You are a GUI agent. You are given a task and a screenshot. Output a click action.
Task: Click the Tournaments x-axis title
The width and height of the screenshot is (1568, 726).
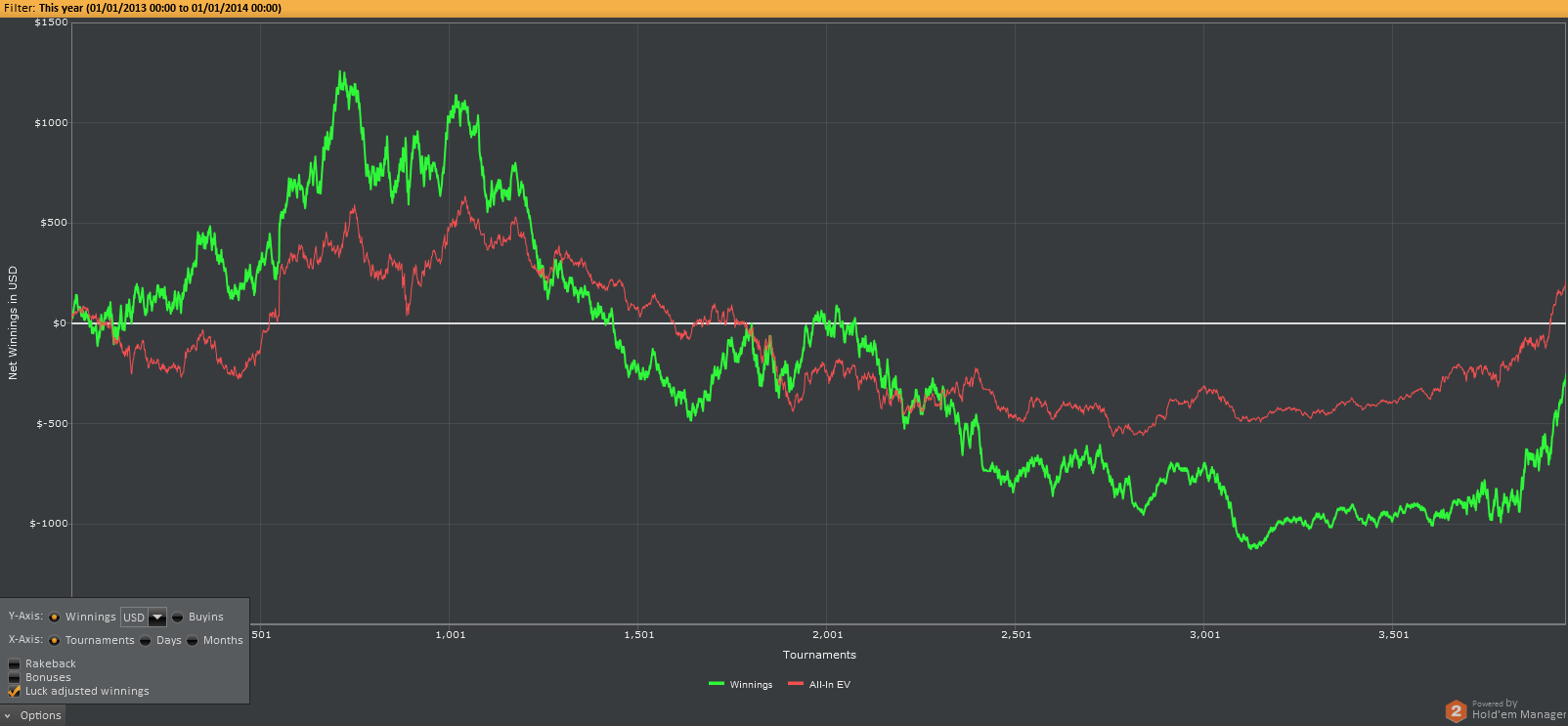tap(819, 655)
